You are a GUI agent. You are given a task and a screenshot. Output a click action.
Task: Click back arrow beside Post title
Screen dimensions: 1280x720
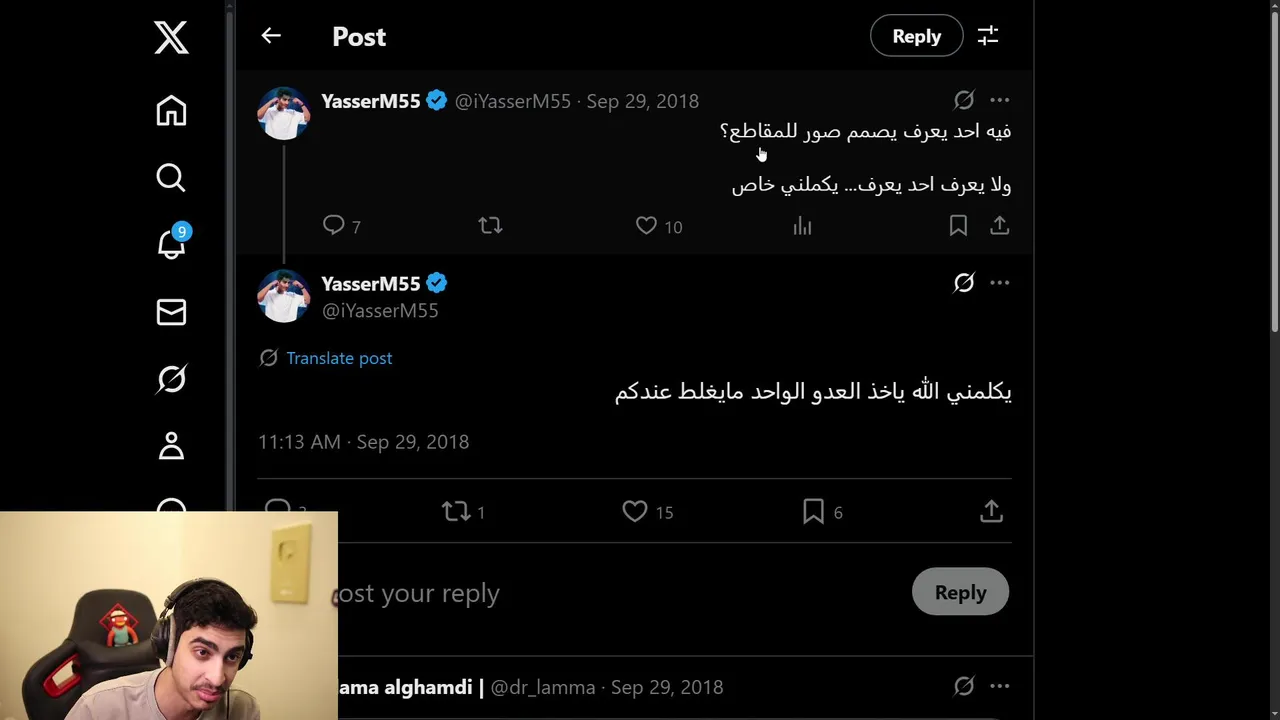[271, 36]
